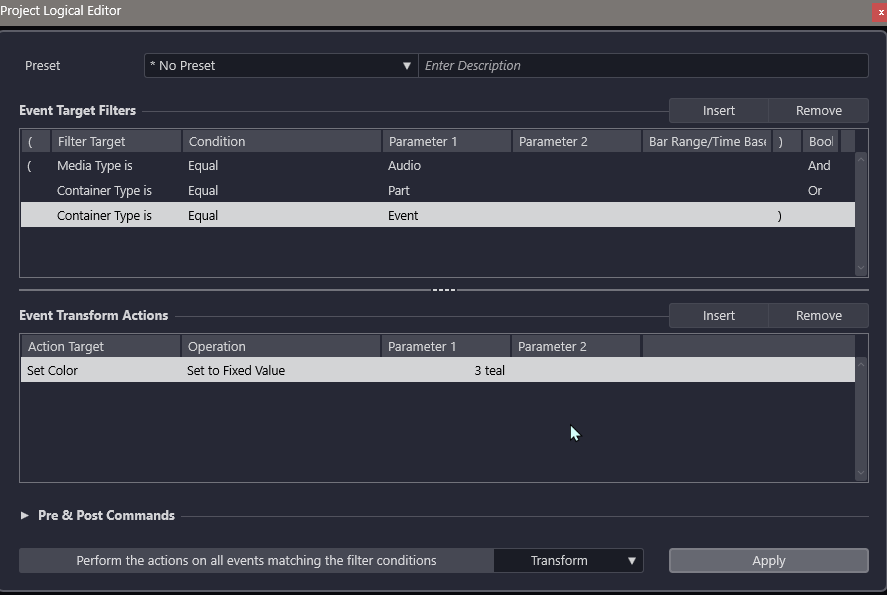
Task: Change the And boolean operator on the Media Type row
Action: [x=819, y=165]
